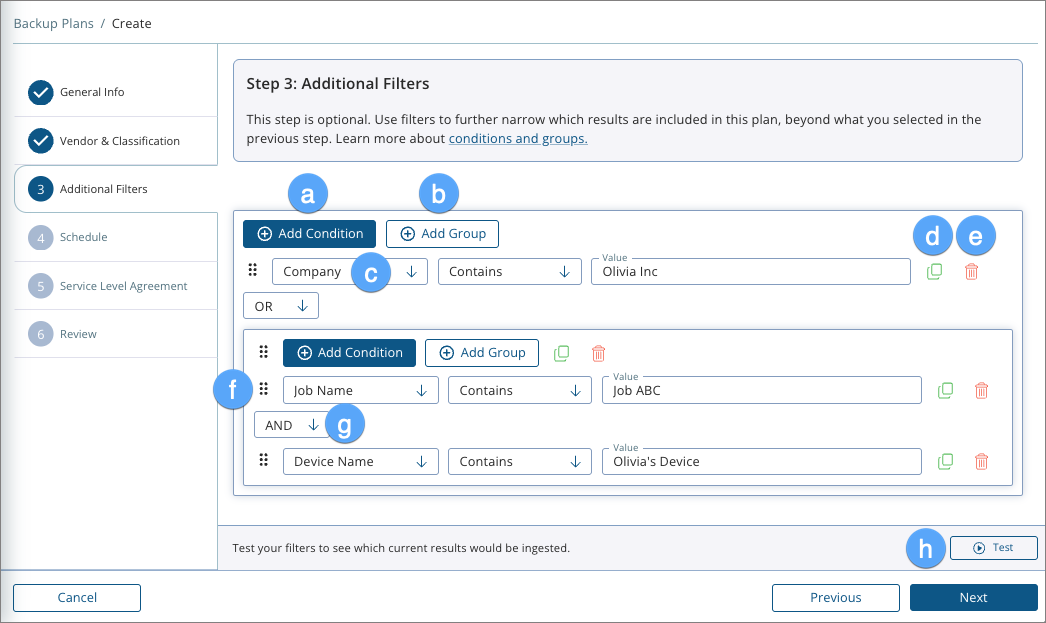
Task: Change the OR operator dropdown
Action: click(281, 304)
